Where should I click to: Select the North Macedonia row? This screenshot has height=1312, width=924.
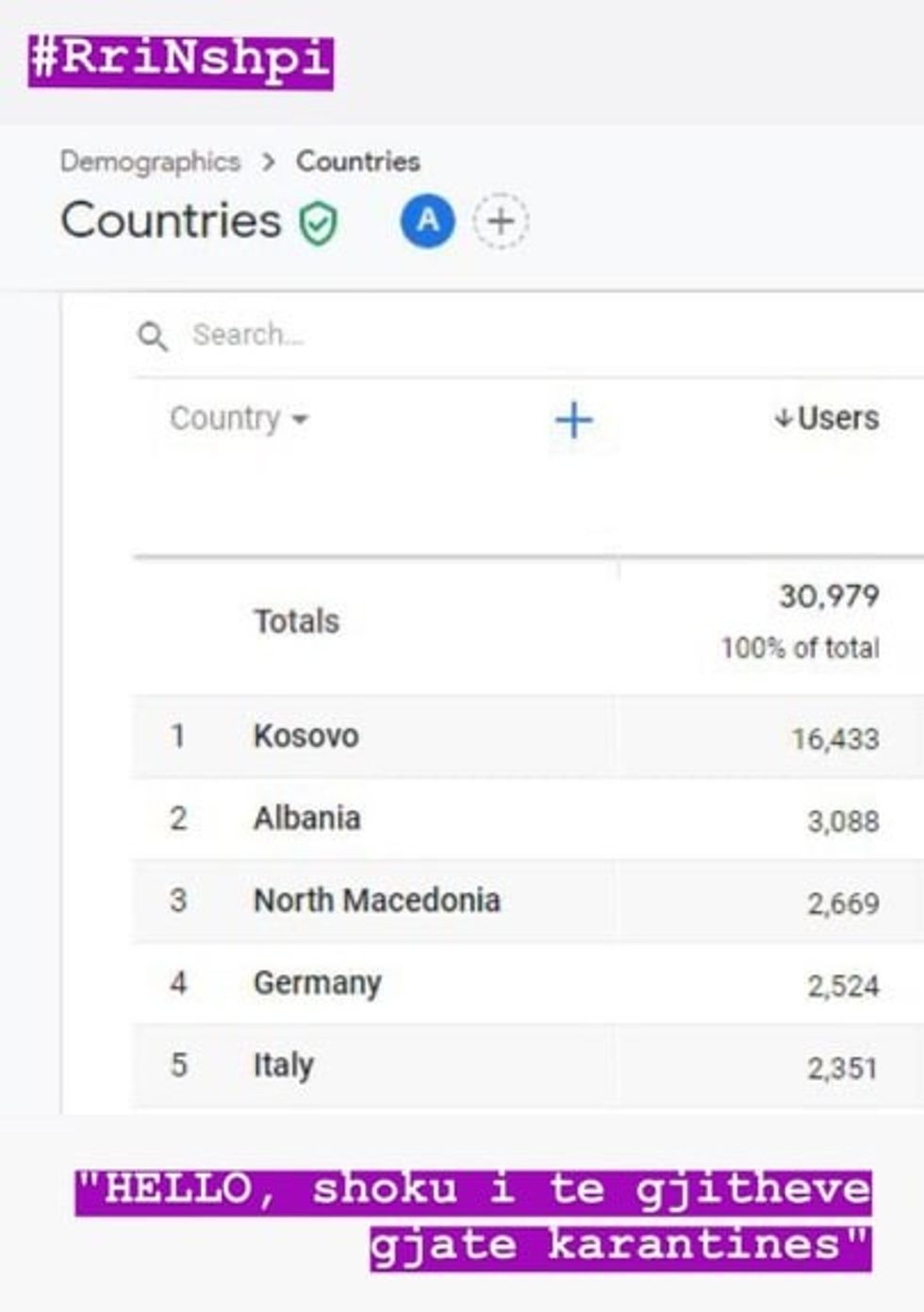coord(376,900)
